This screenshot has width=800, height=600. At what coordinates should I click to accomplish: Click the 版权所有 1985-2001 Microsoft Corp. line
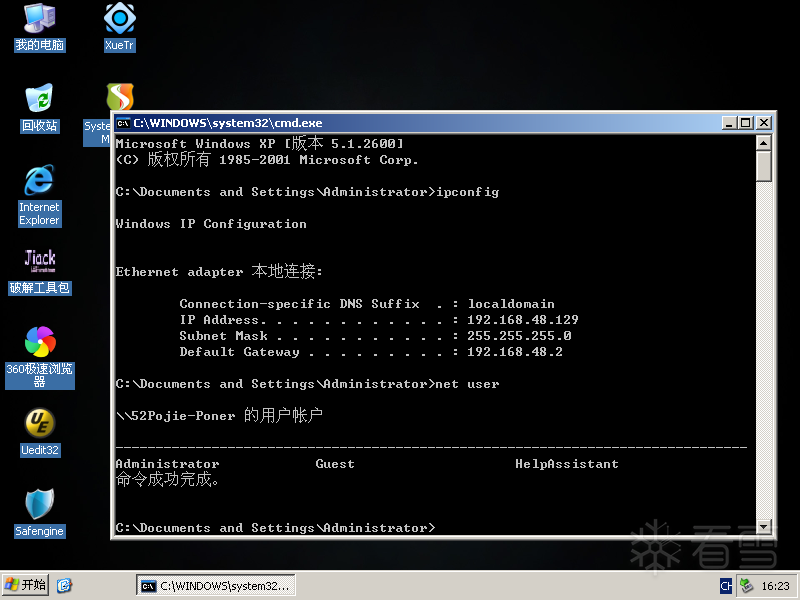point(267,159)
